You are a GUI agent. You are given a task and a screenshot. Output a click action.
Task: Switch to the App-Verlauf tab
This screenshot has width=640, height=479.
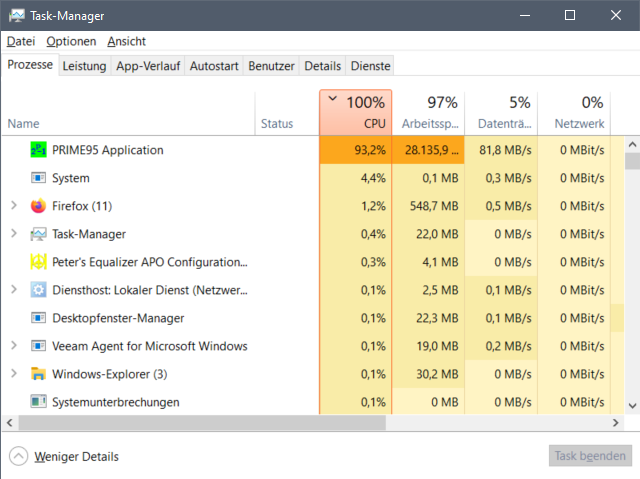coord(148,66)
